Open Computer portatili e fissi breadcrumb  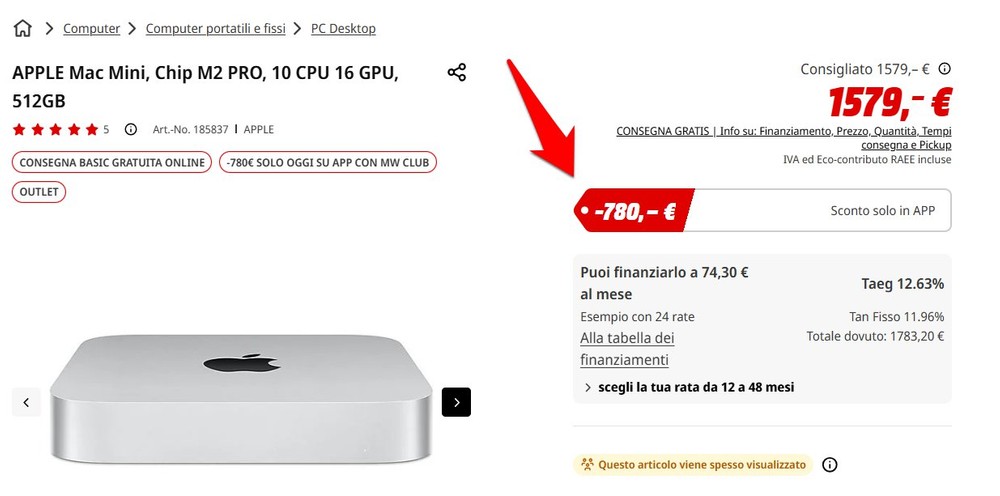[216, 29]
